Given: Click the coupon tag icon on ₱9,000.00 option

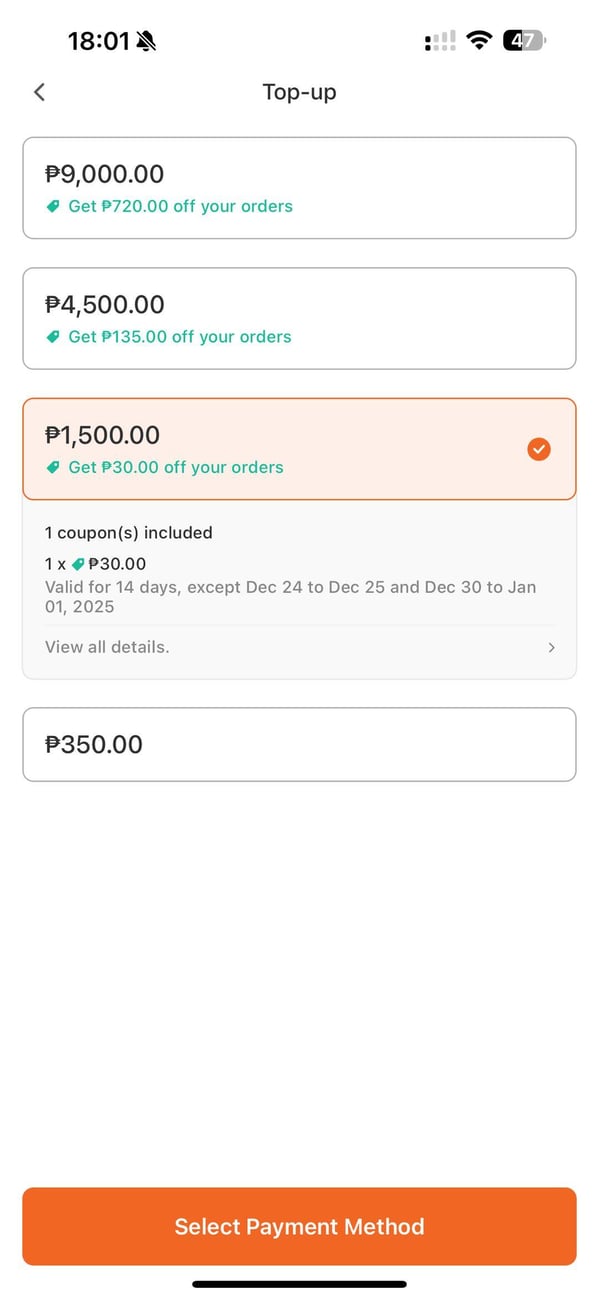Looking at the screenshot, I should coord(53,206).
